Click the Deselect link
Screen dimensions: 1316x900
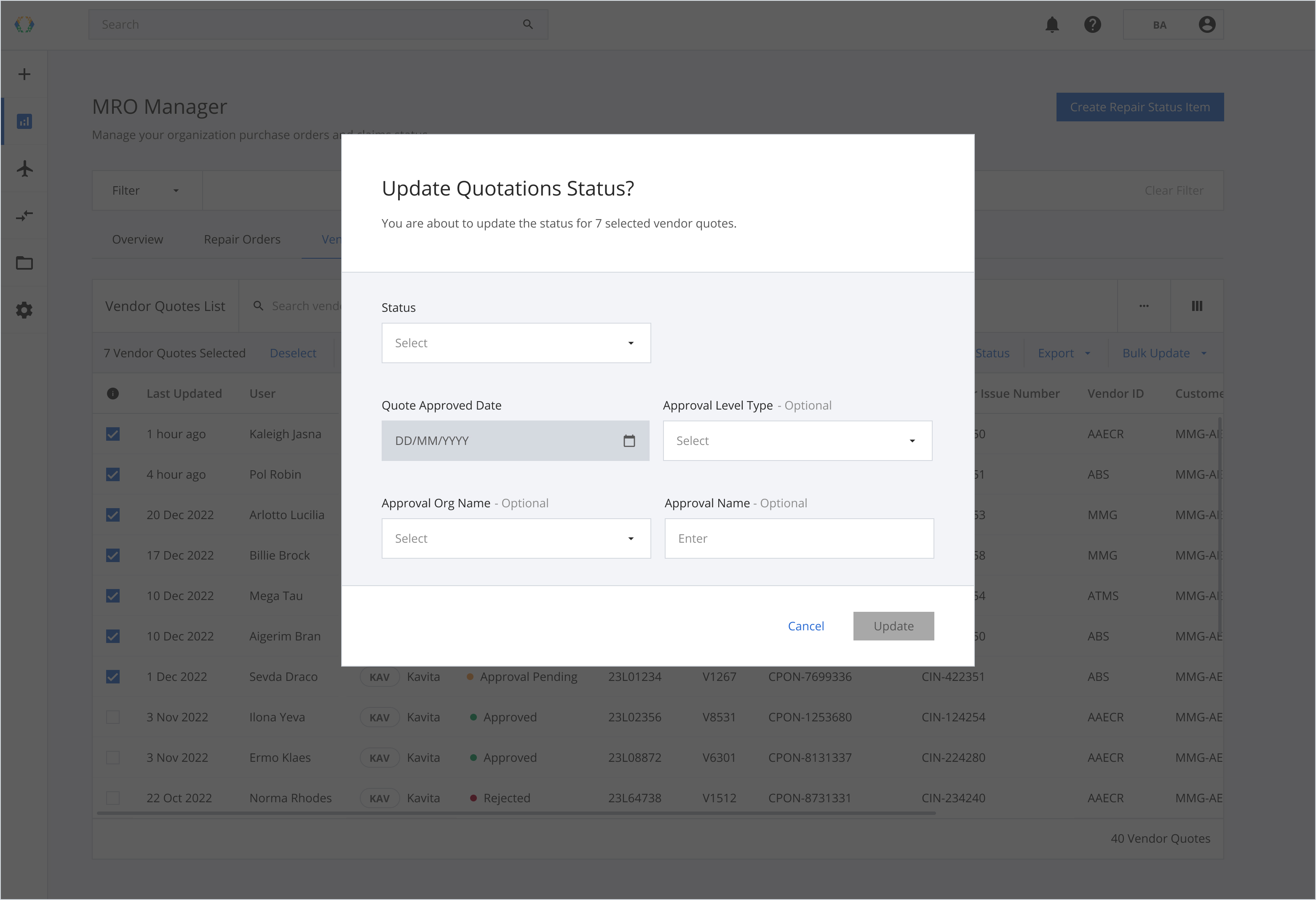coord(293,354)
